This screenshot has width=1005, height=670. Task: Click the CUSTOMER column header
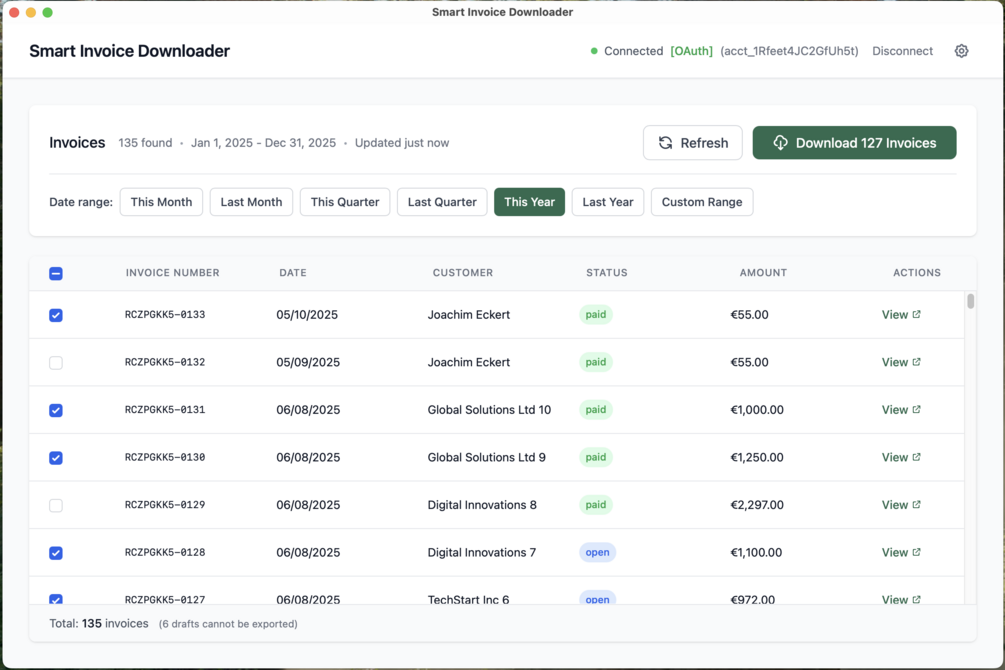463,272
